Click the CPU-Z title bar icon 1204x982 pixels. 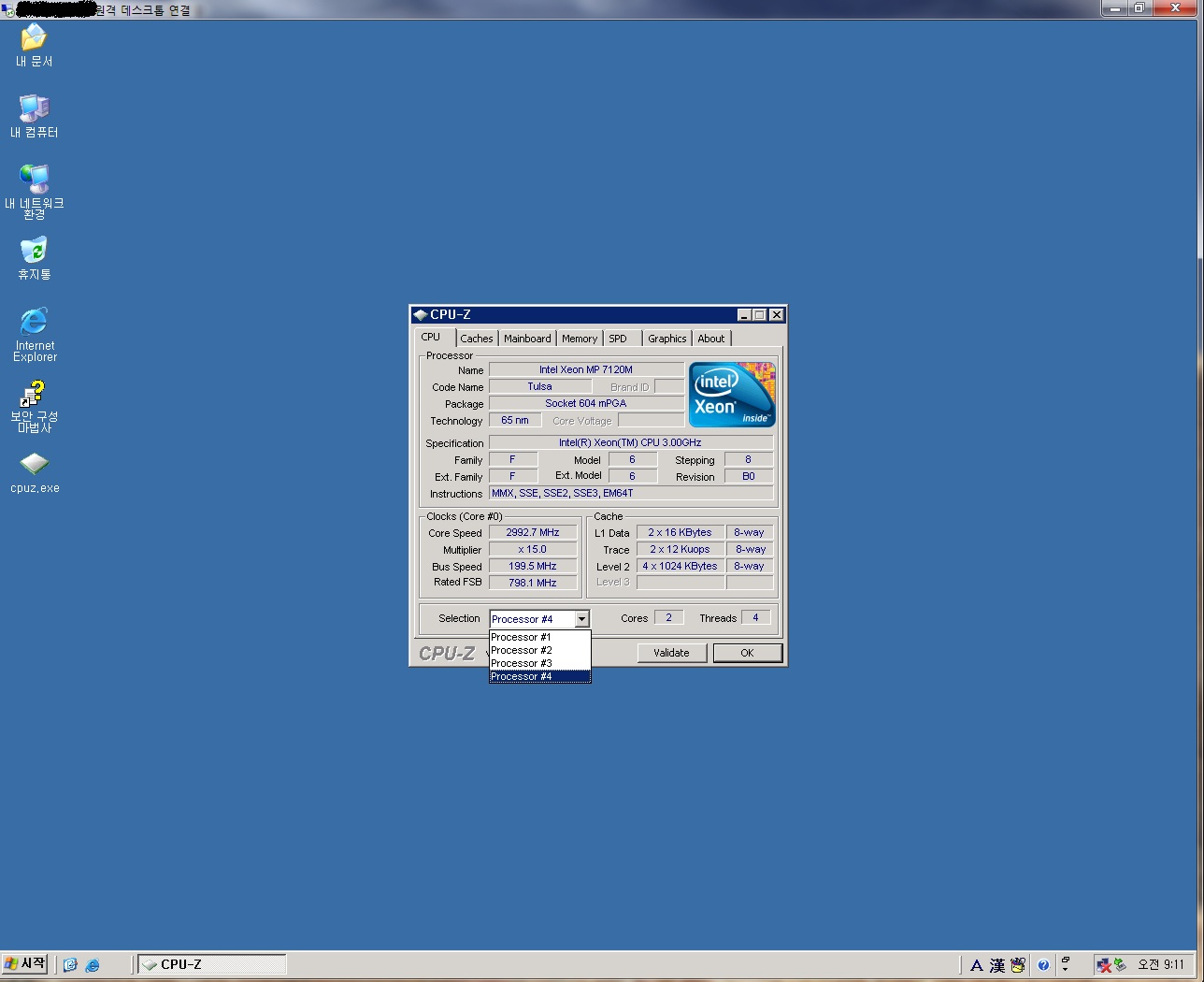[421, 314]
